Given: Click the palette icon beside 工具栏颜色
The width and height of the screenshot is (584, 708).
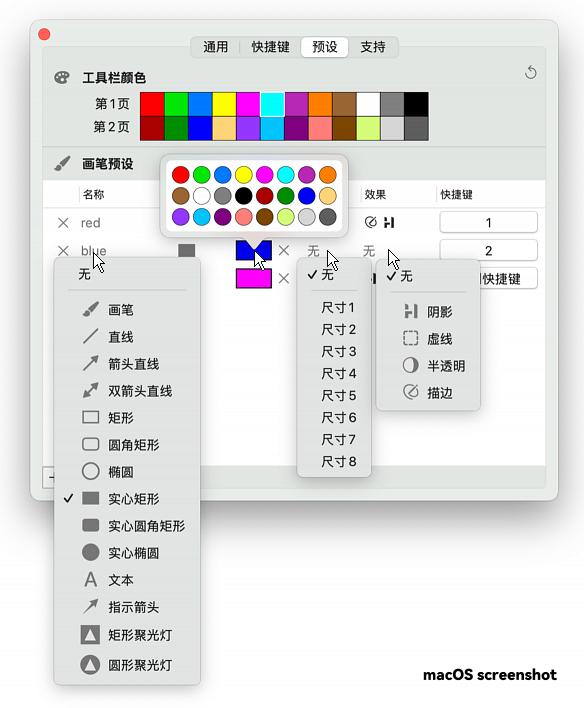Looking at the screenshot, I should pos(62,78).
